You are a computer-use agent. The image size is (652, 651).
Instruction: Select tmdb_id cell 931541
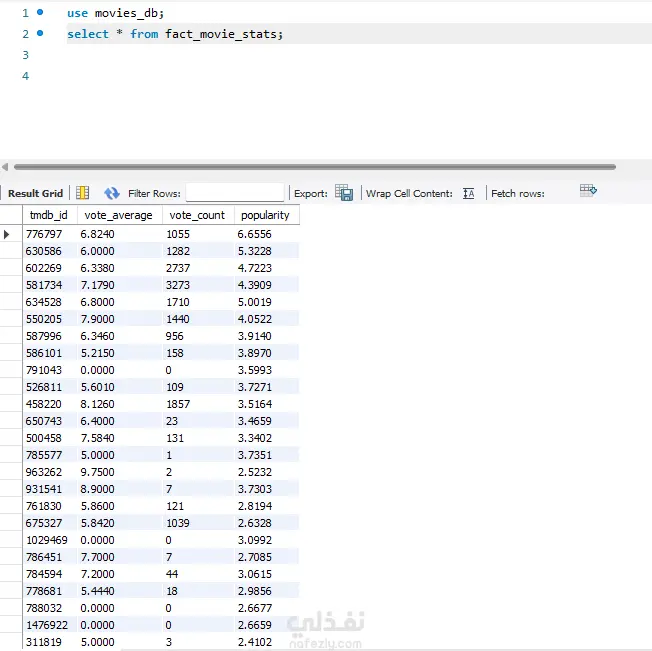point(50,489)
